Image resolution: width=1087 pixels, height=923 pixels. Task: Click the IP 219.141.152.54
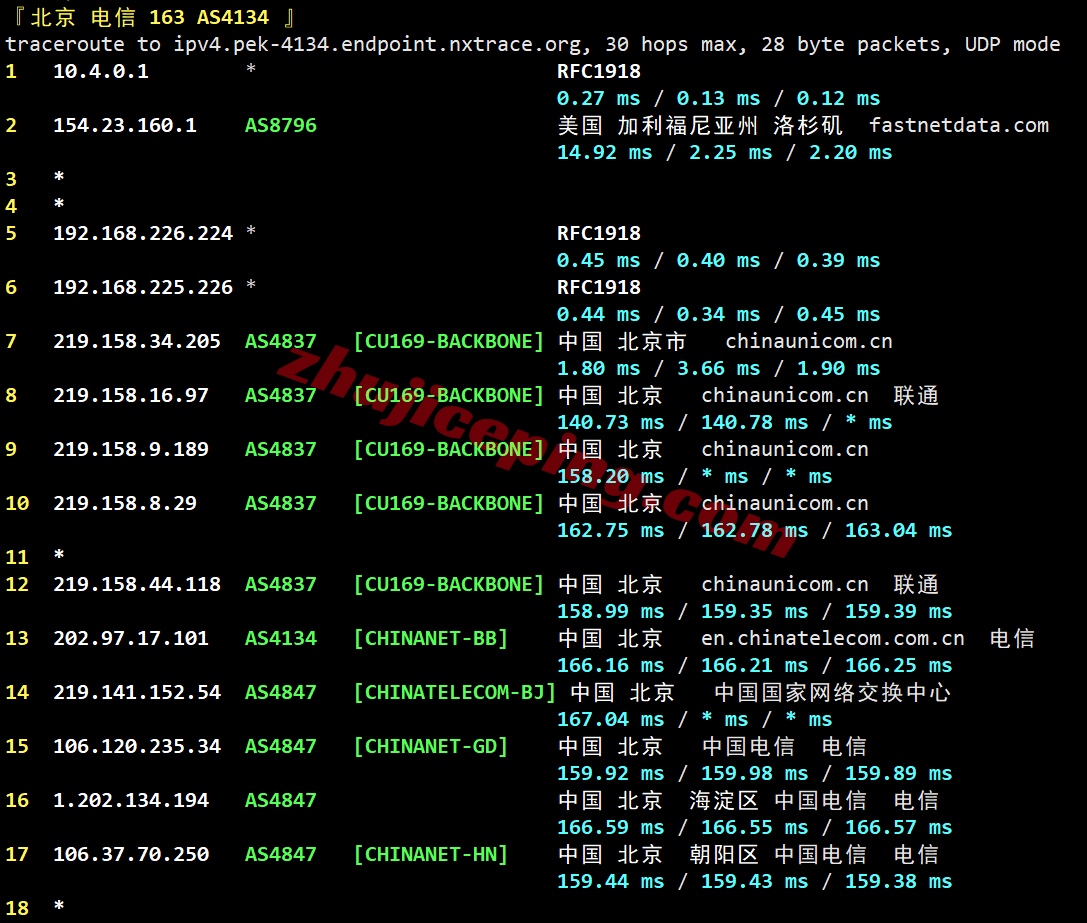(x=137, y=693)
